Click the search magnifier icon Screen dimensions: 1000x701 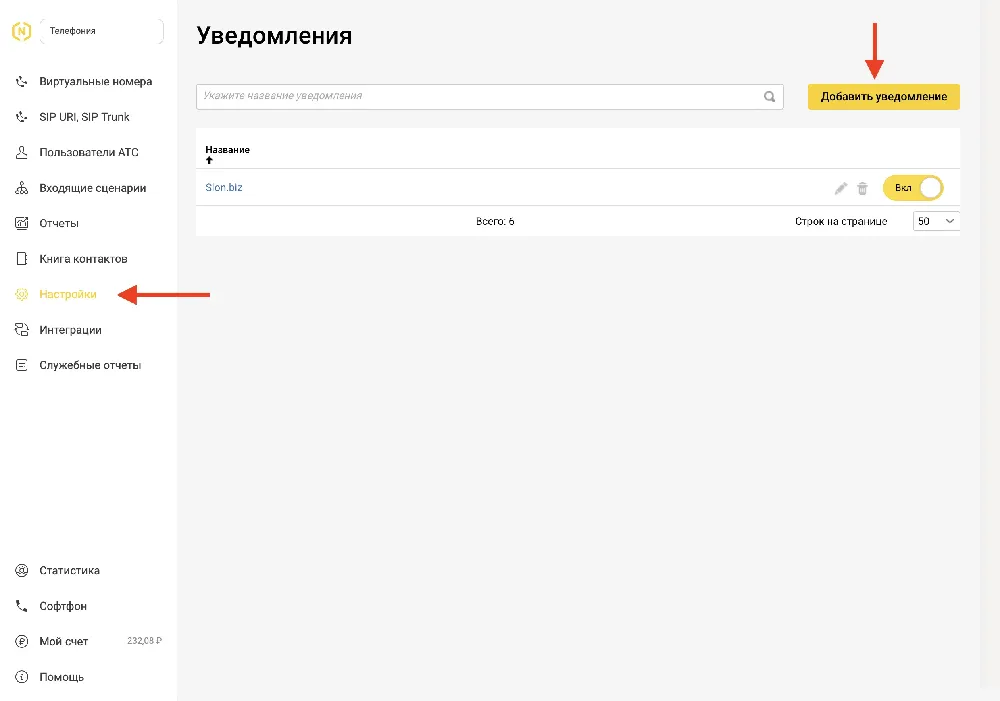[x=769, y=96]
